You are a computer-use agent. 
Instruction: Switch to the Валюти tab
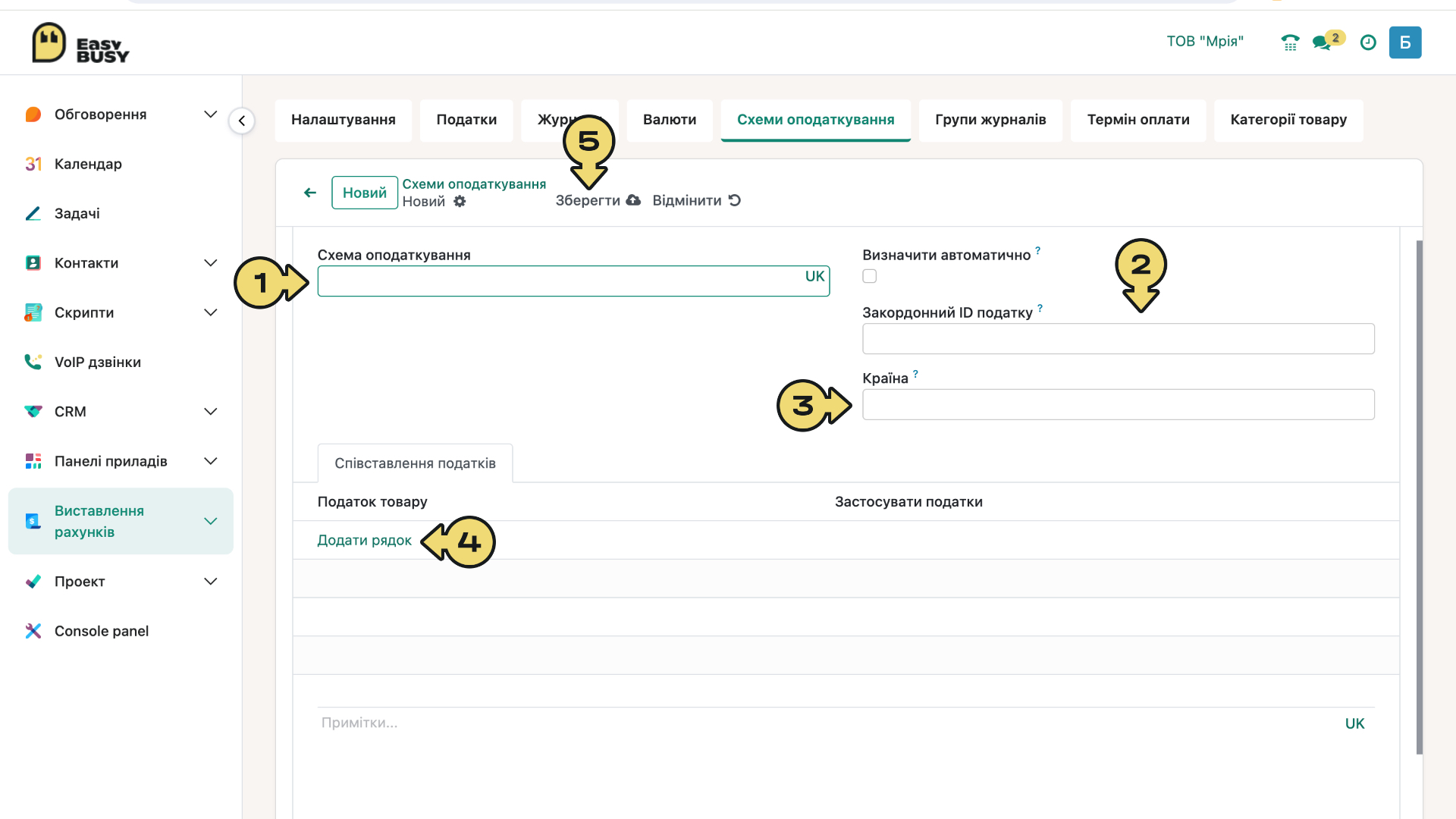coord(670,120)
